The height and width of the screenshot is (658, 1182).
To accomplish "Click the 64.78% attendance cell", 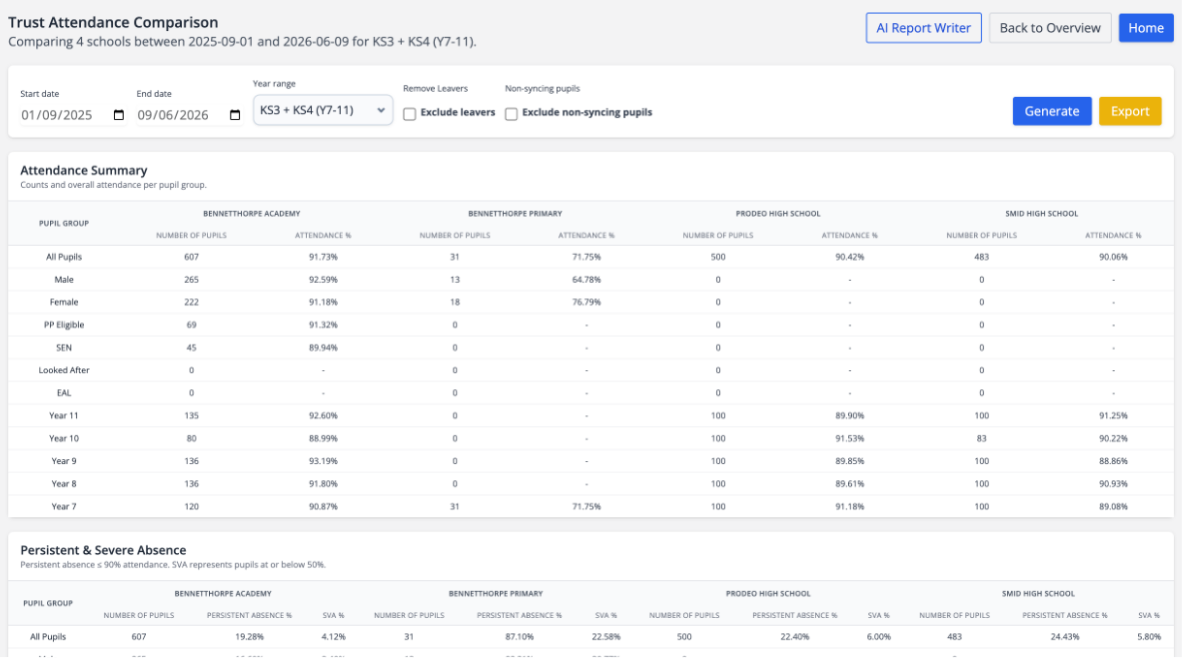I will (586, 280).
